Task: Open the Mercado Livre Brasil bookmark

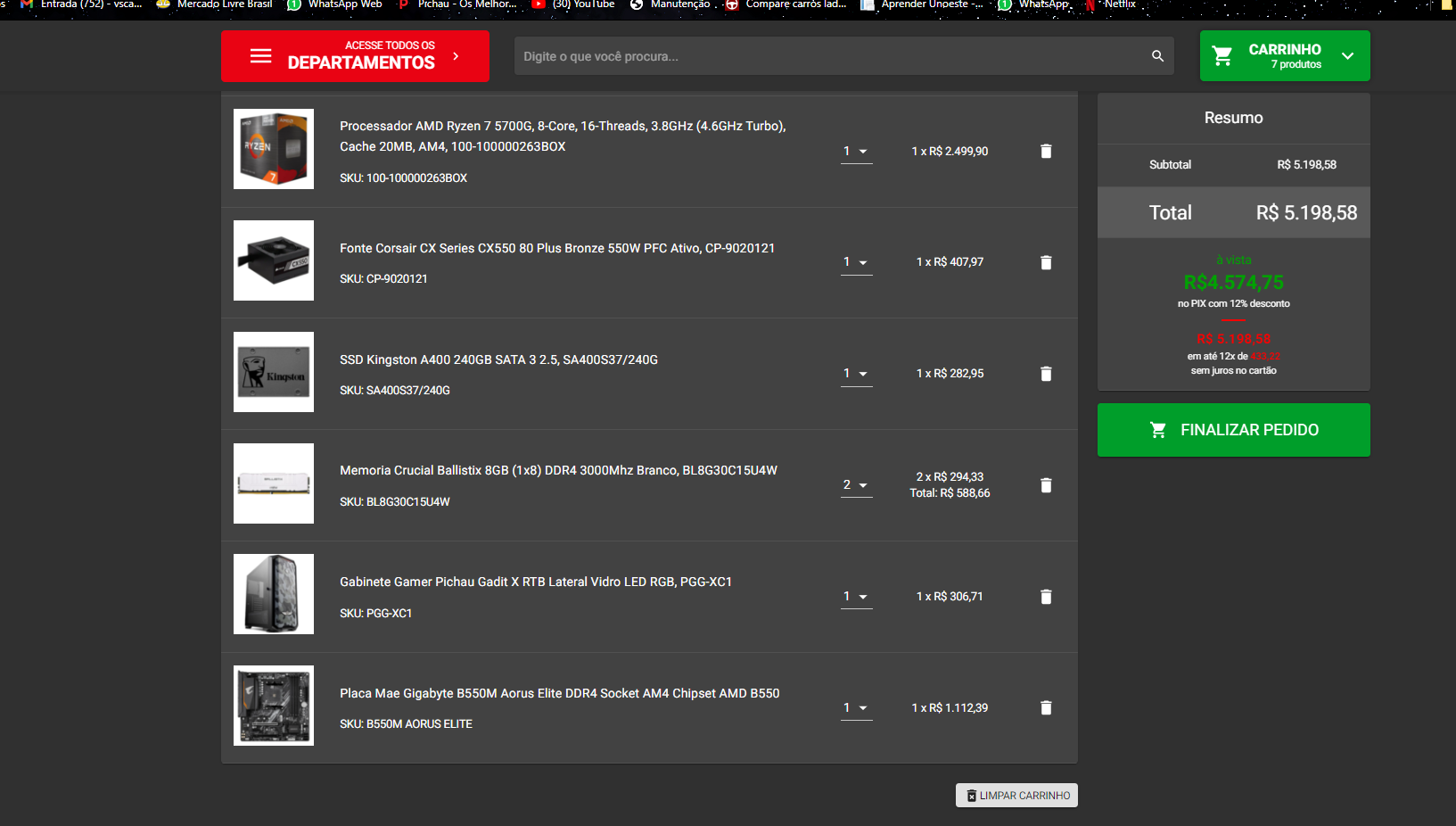Action: click(214, 4)
